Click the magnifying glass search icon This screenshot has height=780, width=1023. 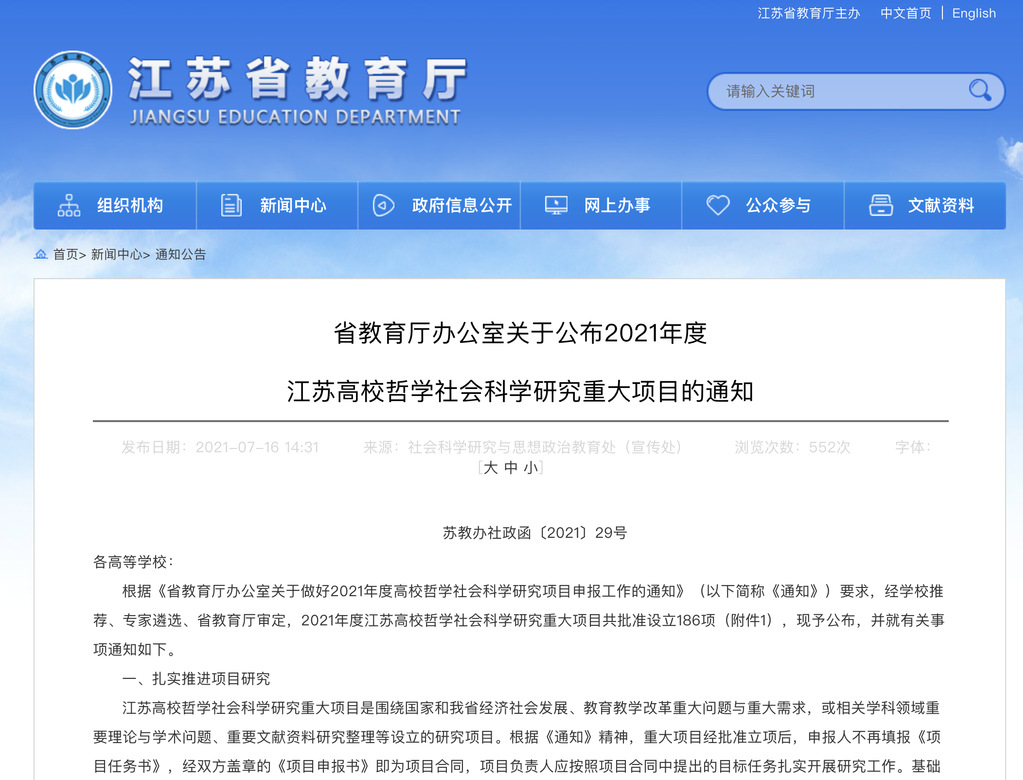click(979, 91)
